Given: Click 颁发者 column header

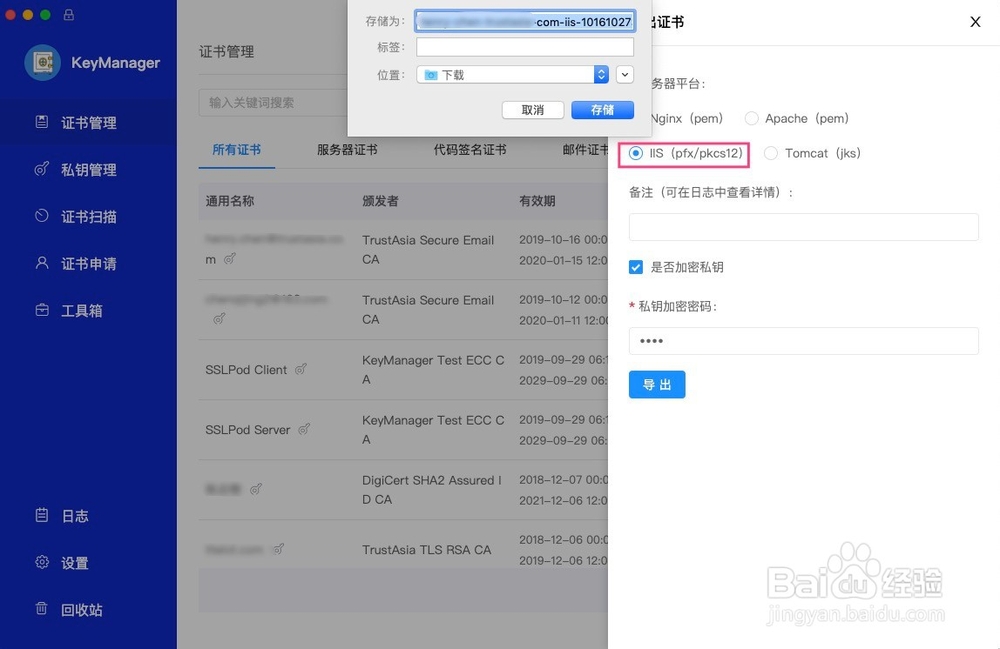Looking at the screenshot, I should tap(380, 201).
